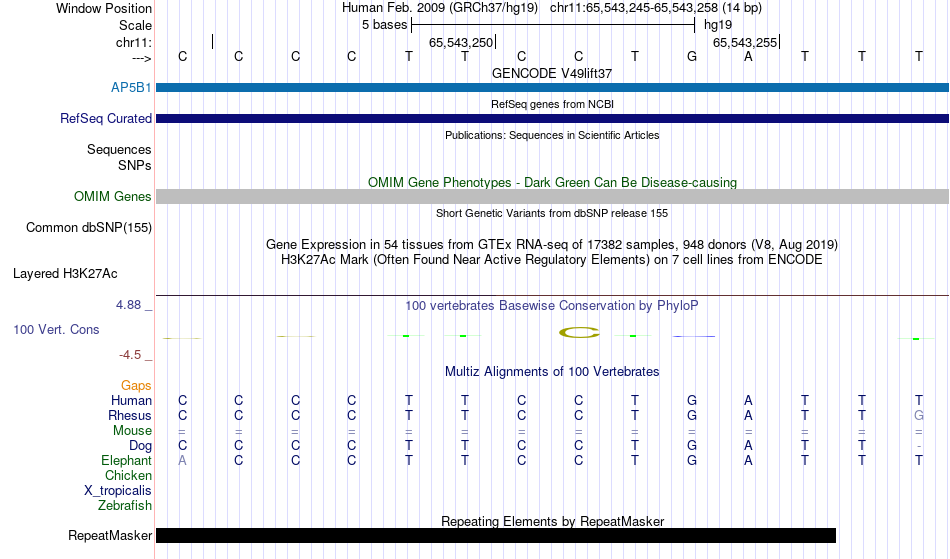Click the Scale label
The height and width of the screenshot is (559, 950).
point(135,25)
